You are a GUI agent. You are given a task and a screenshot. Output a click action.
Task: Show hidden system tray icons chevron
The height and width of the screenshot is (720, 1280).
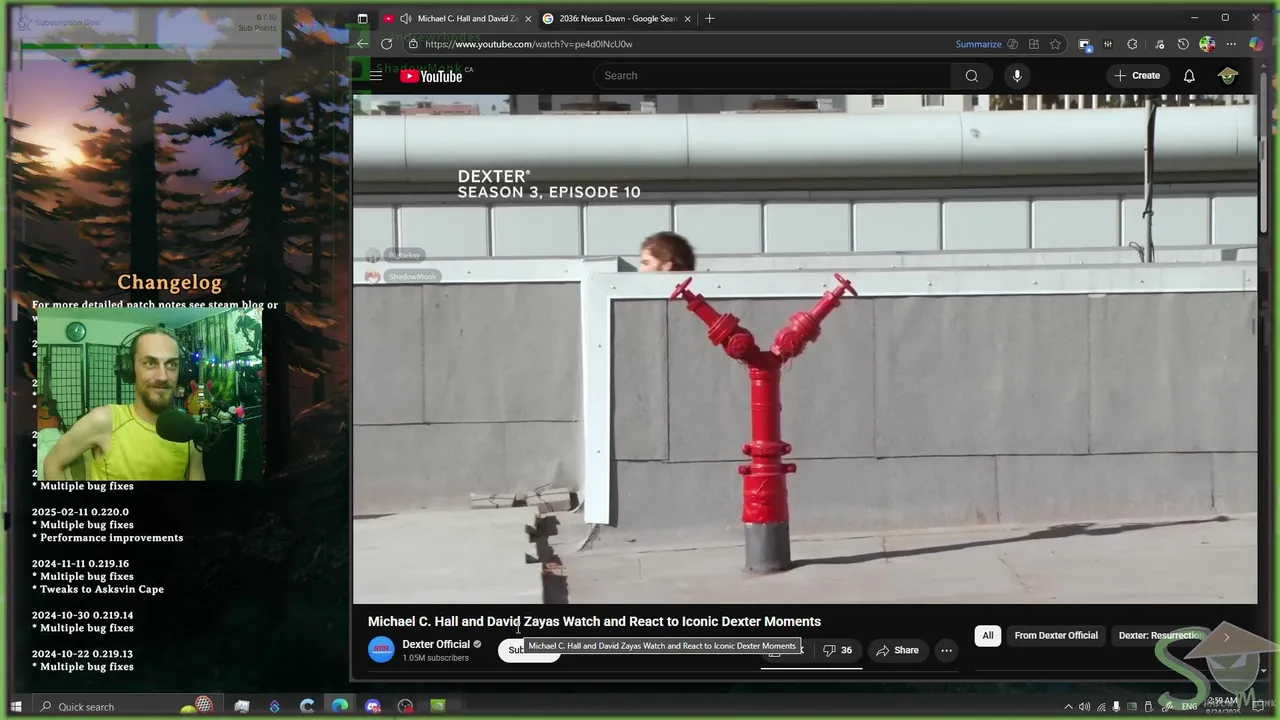(x=1068, y=707)
